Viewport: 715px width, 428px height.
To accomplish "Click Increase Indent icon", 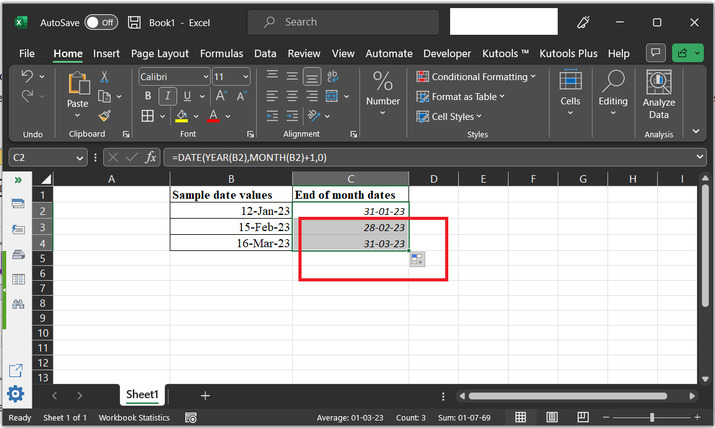I will [292, 116].
